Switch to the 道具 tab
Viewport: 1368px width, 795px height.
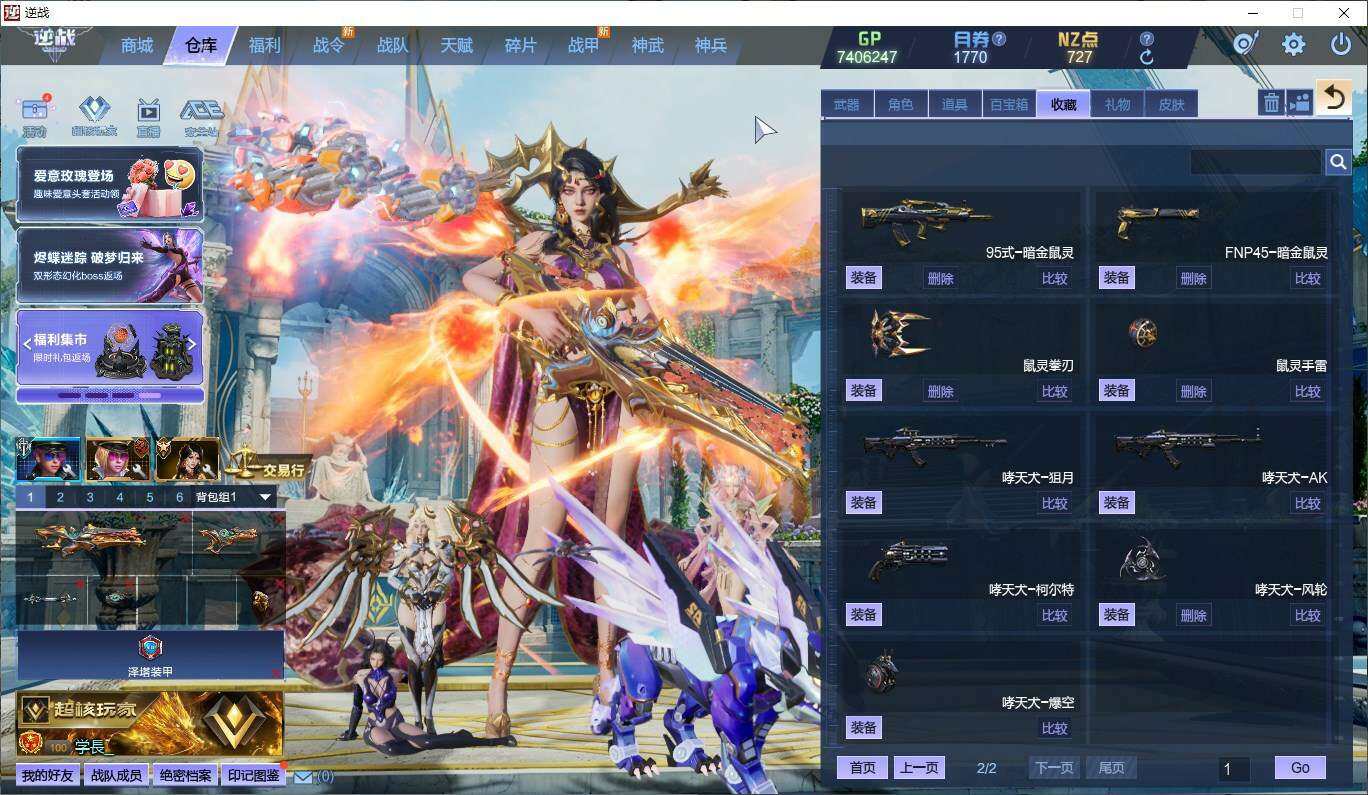point(955,104)
